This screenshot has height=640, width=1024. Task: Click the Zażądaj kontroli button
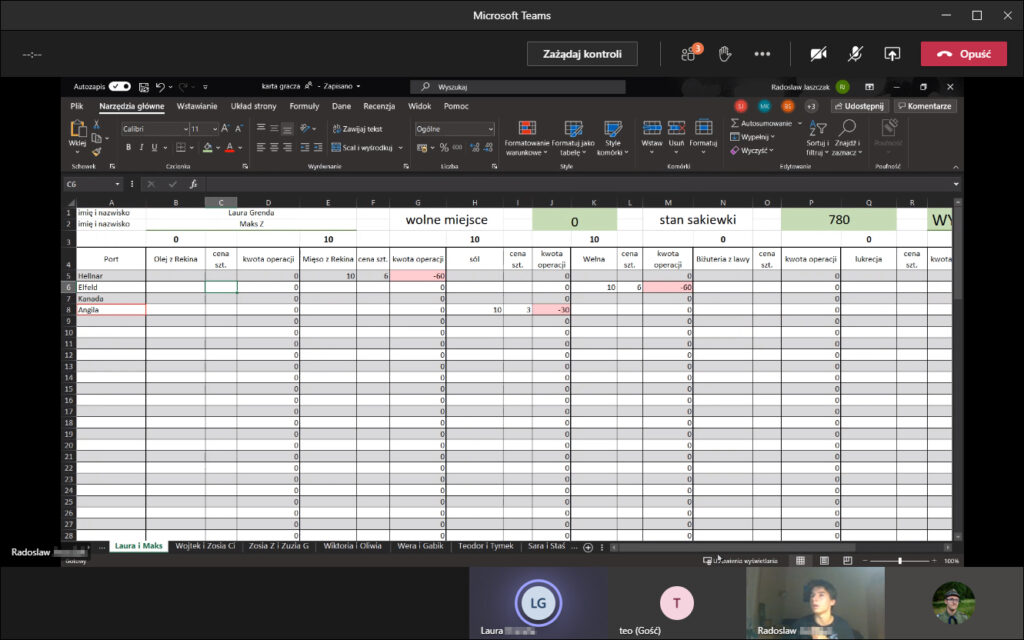point(582,54)
